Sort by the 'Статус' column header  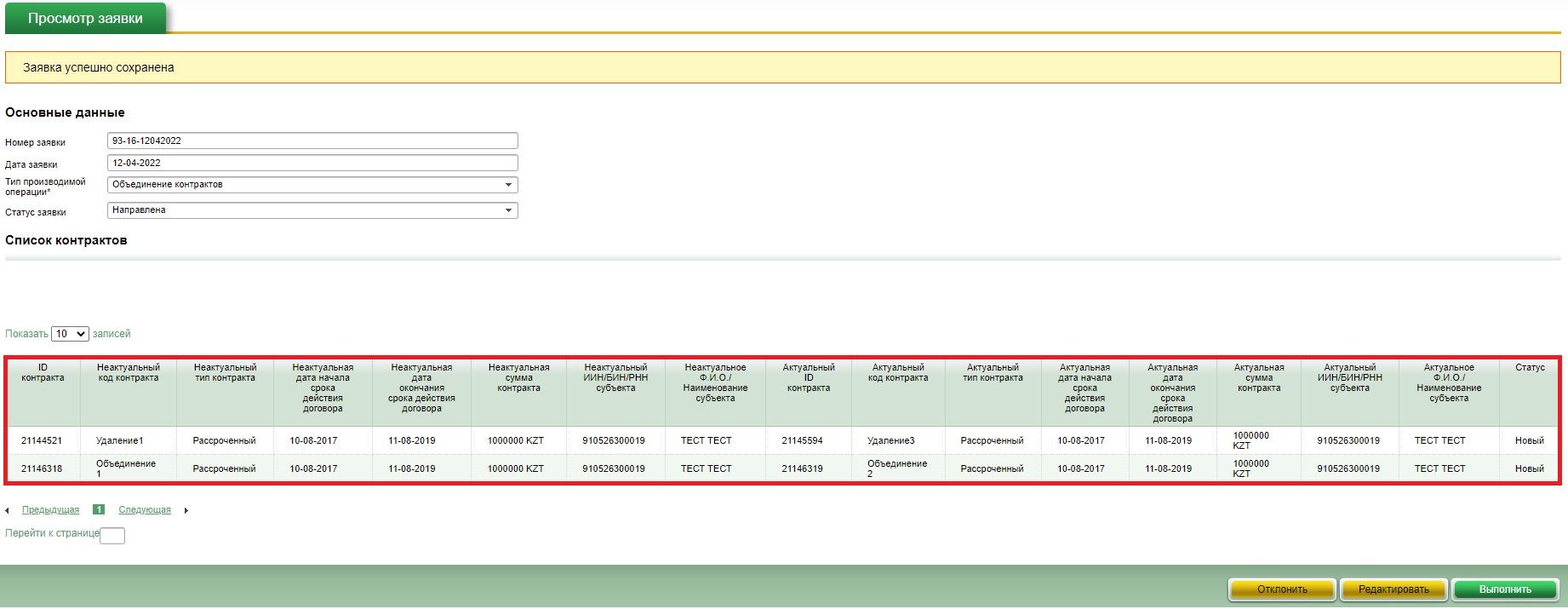tap(1529, 368)
